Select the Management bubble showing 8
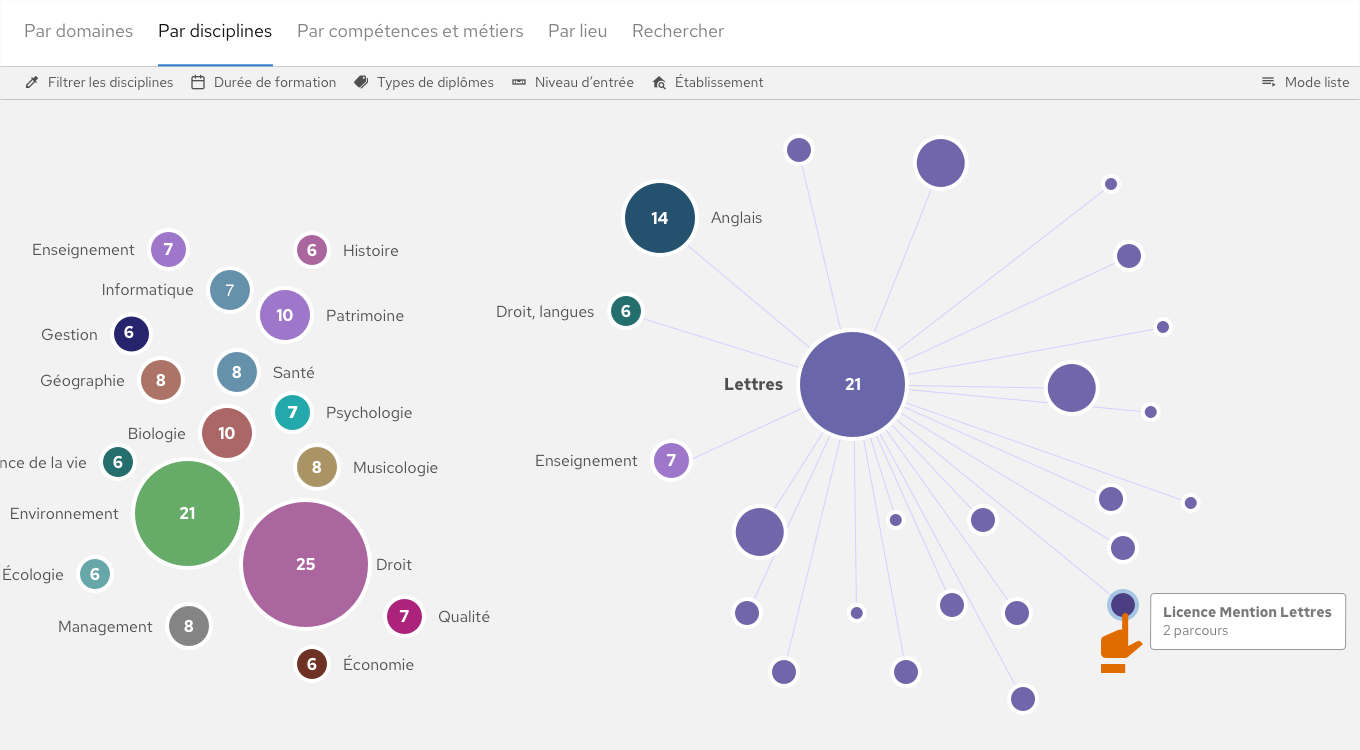1360x750 pixels. (189, 626)
